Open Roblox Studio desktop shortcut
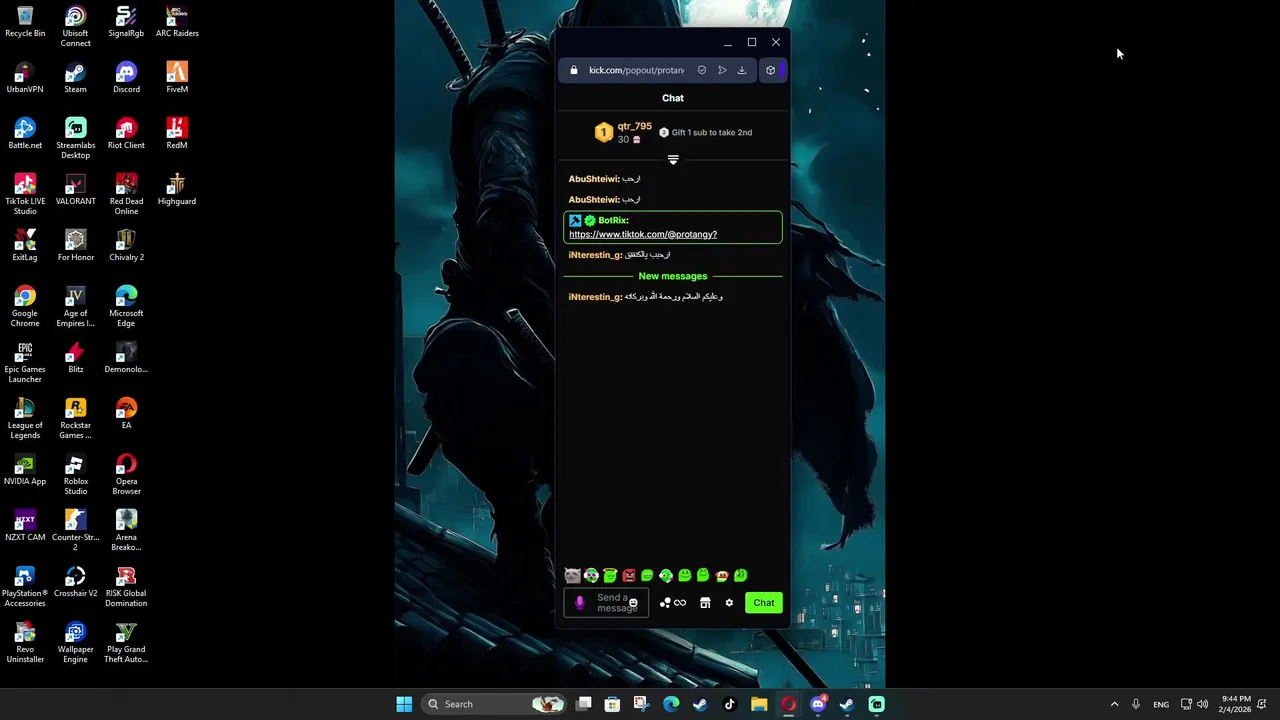This screenshot has width=1280, height=720. (x=75, y=475)
